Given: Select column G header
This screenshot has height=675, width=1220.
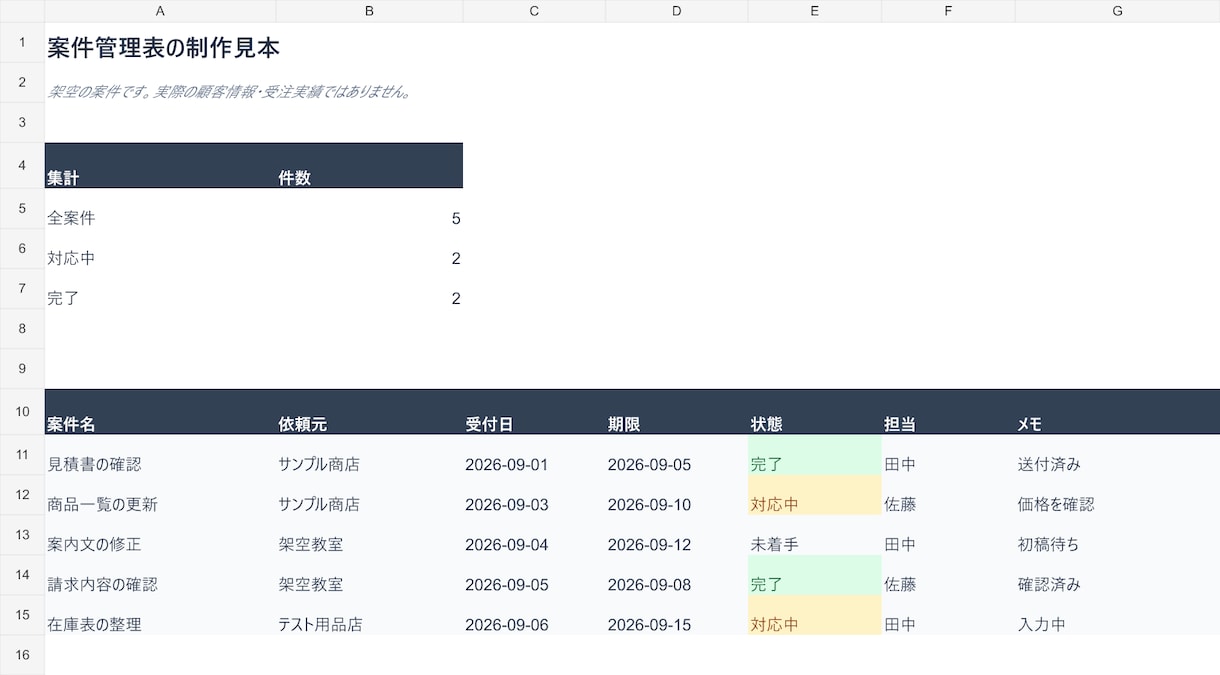Looking at the screenshot, I should (1117, 11).
